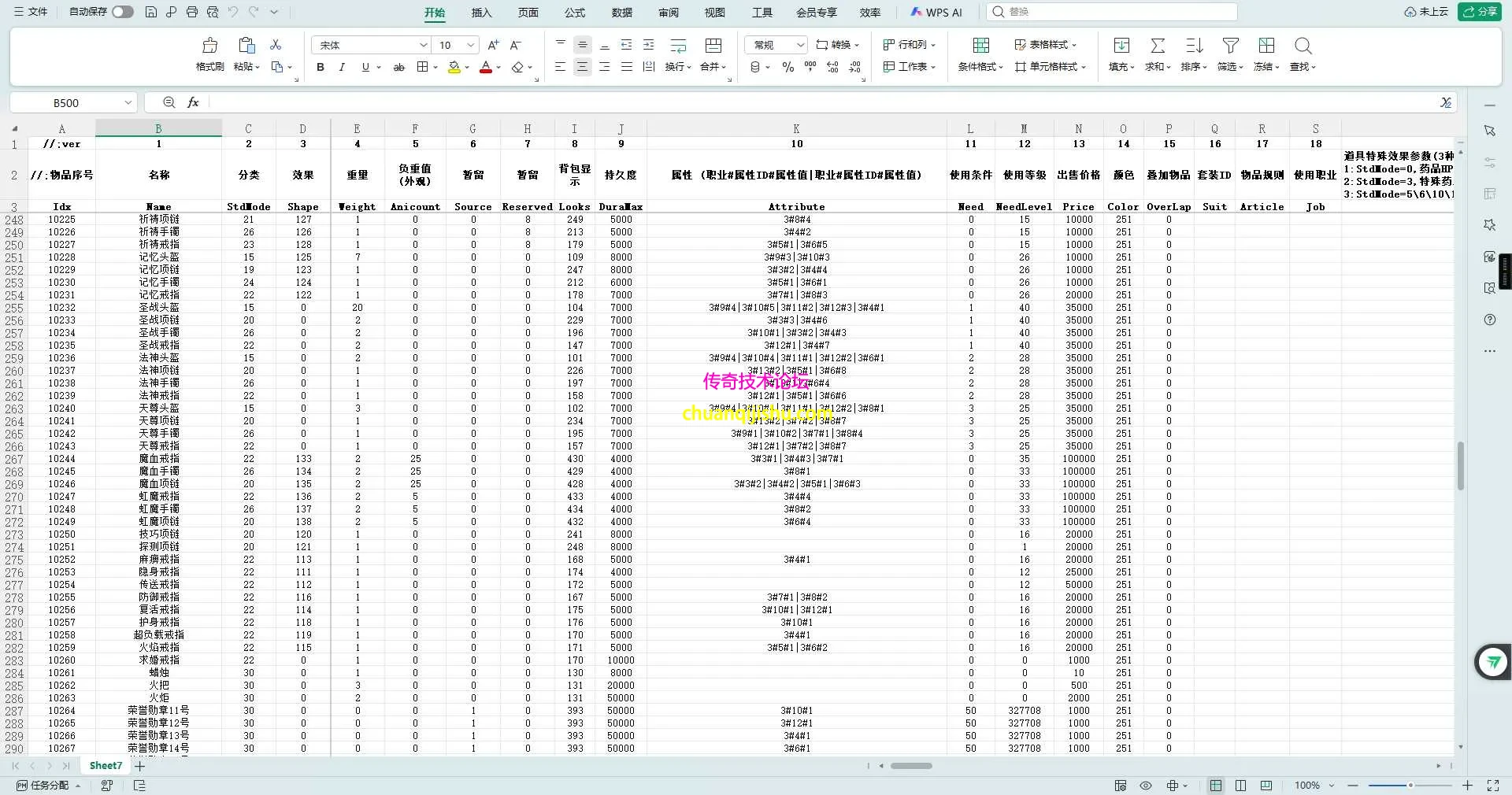Click the zoom magnifier icon in formula bar

click(169, 102)
